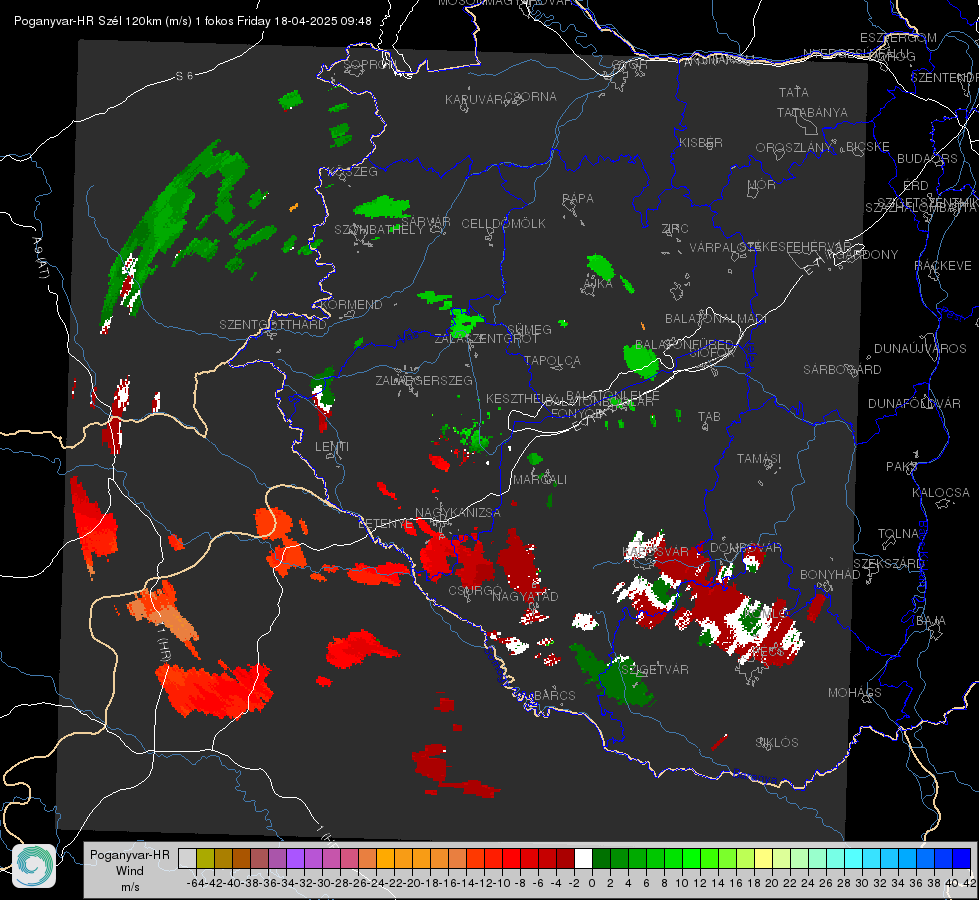Image resolution: width=979 pixels, height=900 pixels.
Task: Pick the gray swatch at legend's left end
Action: pos(187,859)
